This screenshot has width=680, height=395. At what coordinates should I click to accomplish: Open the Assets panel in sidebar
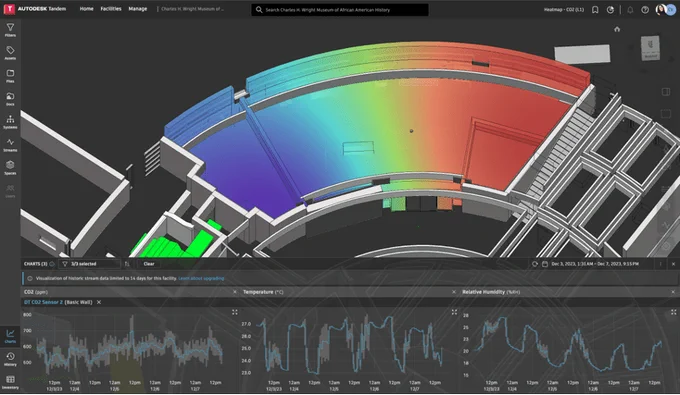(x=10, y=52)
